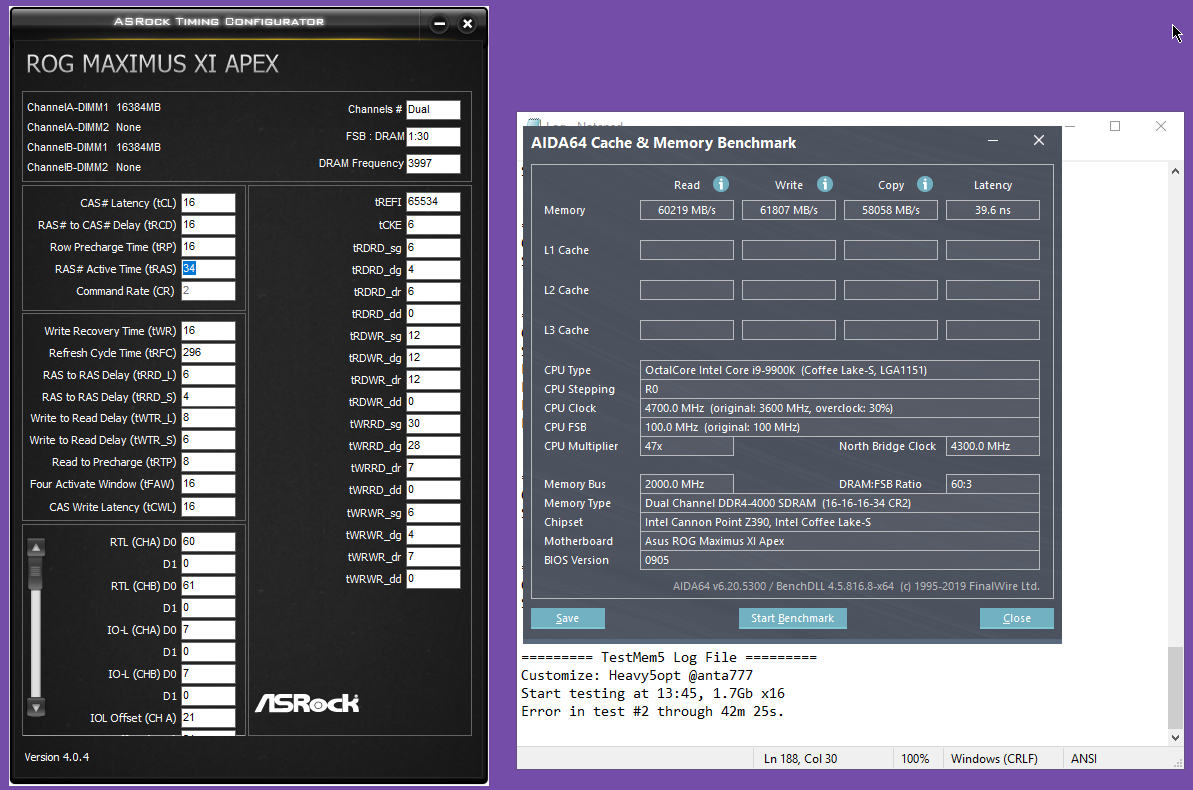Click the Read to Precharge (tRTP) field
The height and width of the screenshot is (790, 1193).
point(208,462)
